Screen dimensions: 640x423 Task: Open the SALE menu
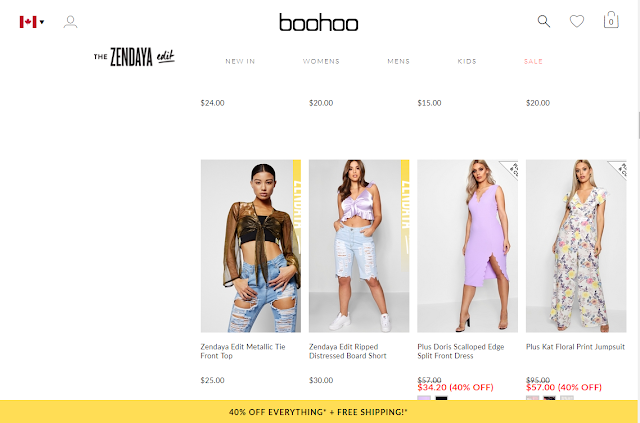point(533,61)
